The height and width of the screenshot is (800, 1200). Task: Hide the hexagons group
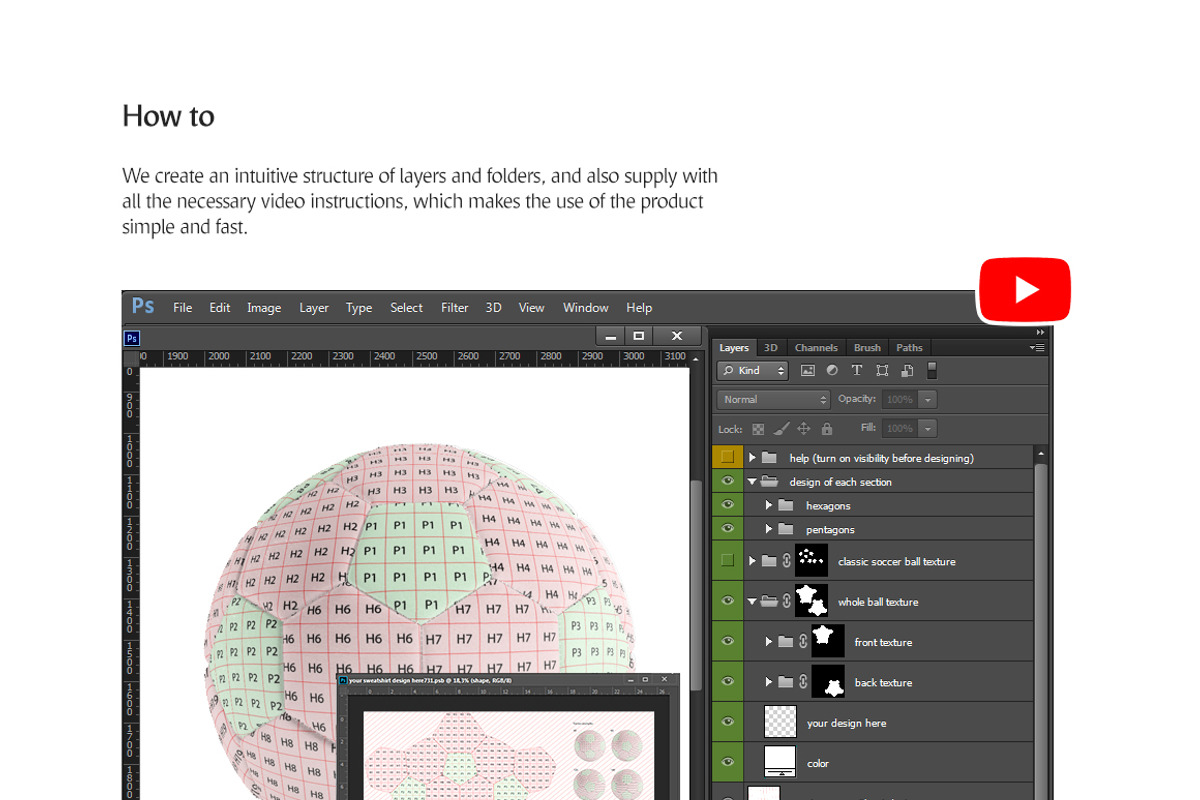(x=727, y=505)
